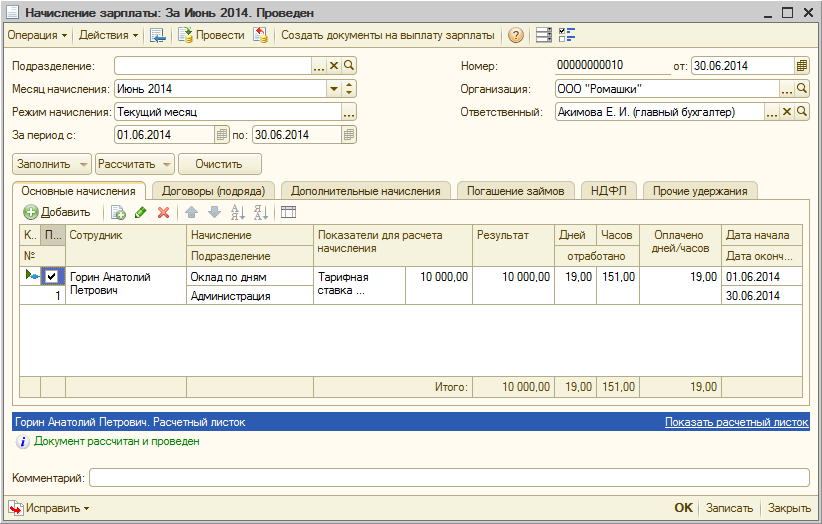The image size is (822, 524).
Task: Click magnifier icon next to Организация field
Action: click(802, 89)
